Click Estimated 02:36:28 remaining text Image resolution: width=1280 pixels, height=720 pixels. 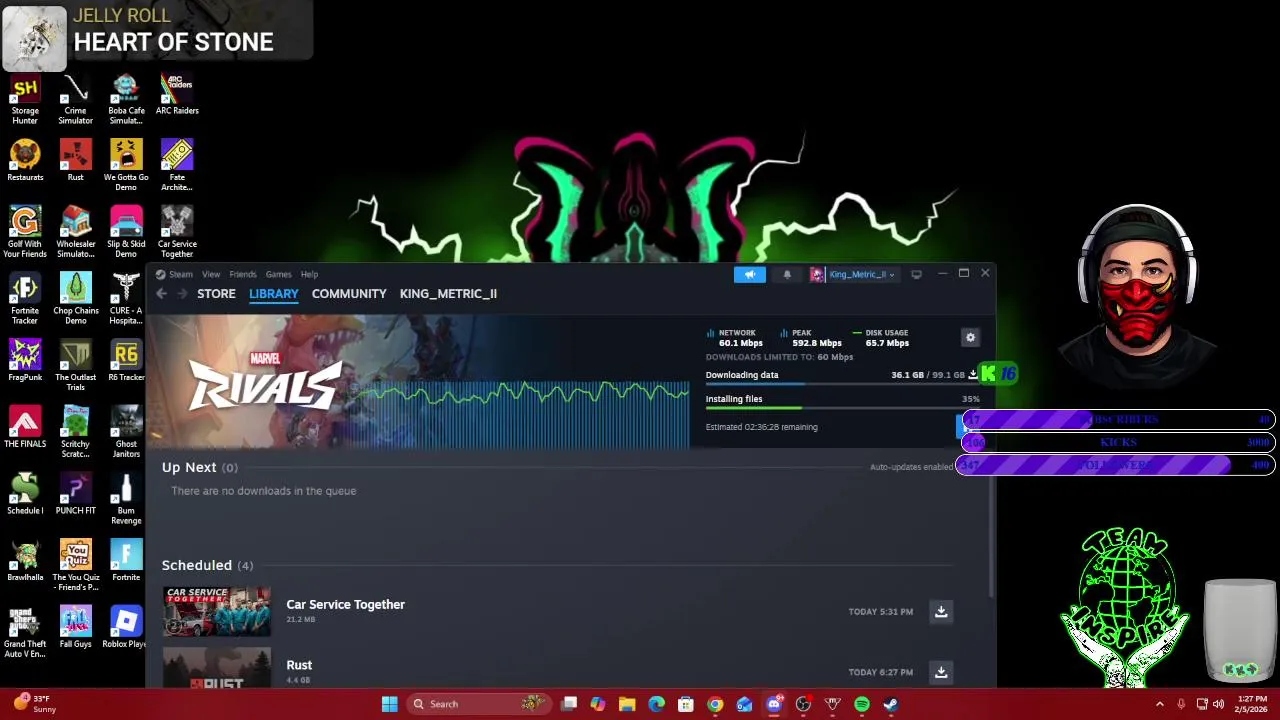pyautogui.click(x=761, y=427)
